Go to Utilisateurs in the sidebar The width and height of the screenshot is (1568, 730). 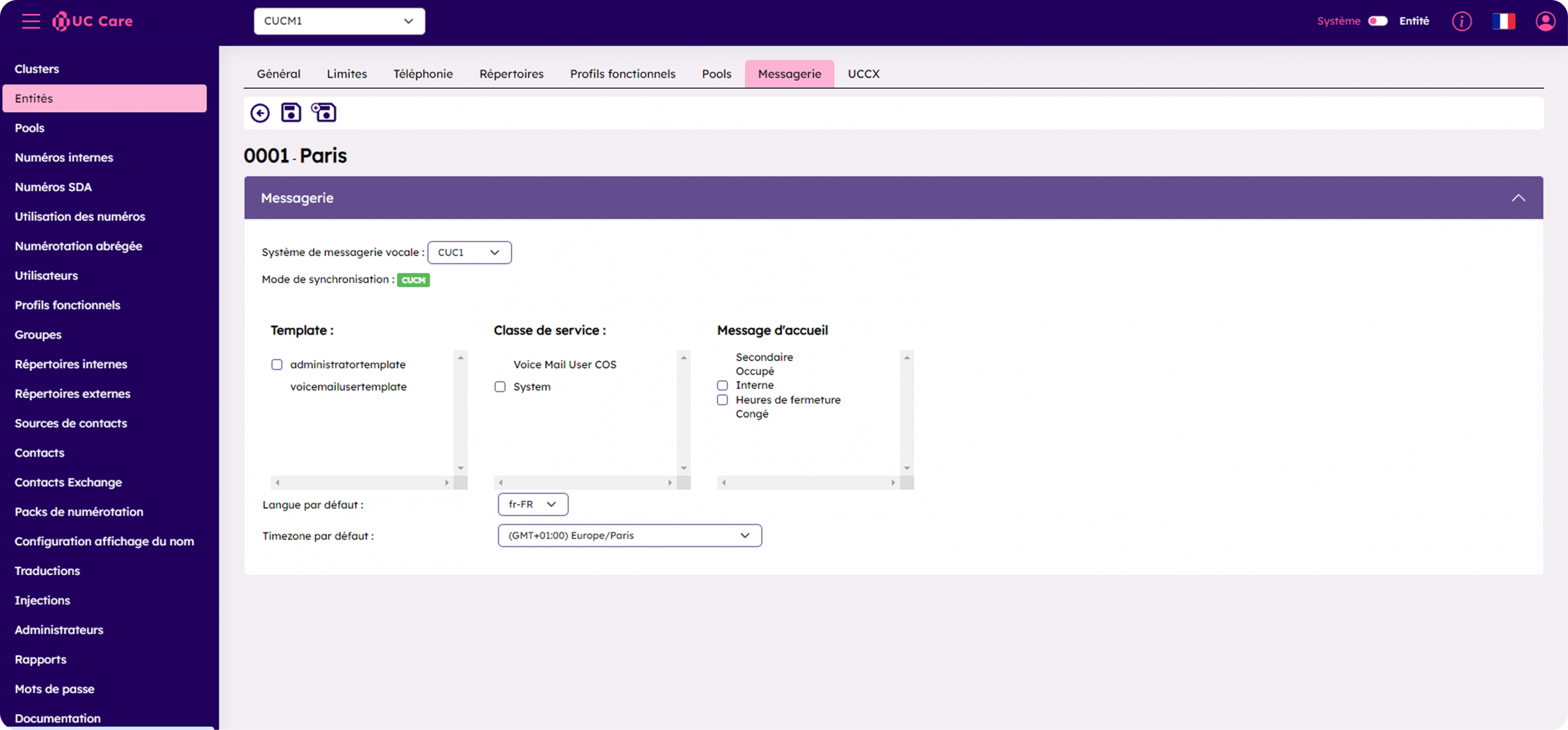click(47, 276)
